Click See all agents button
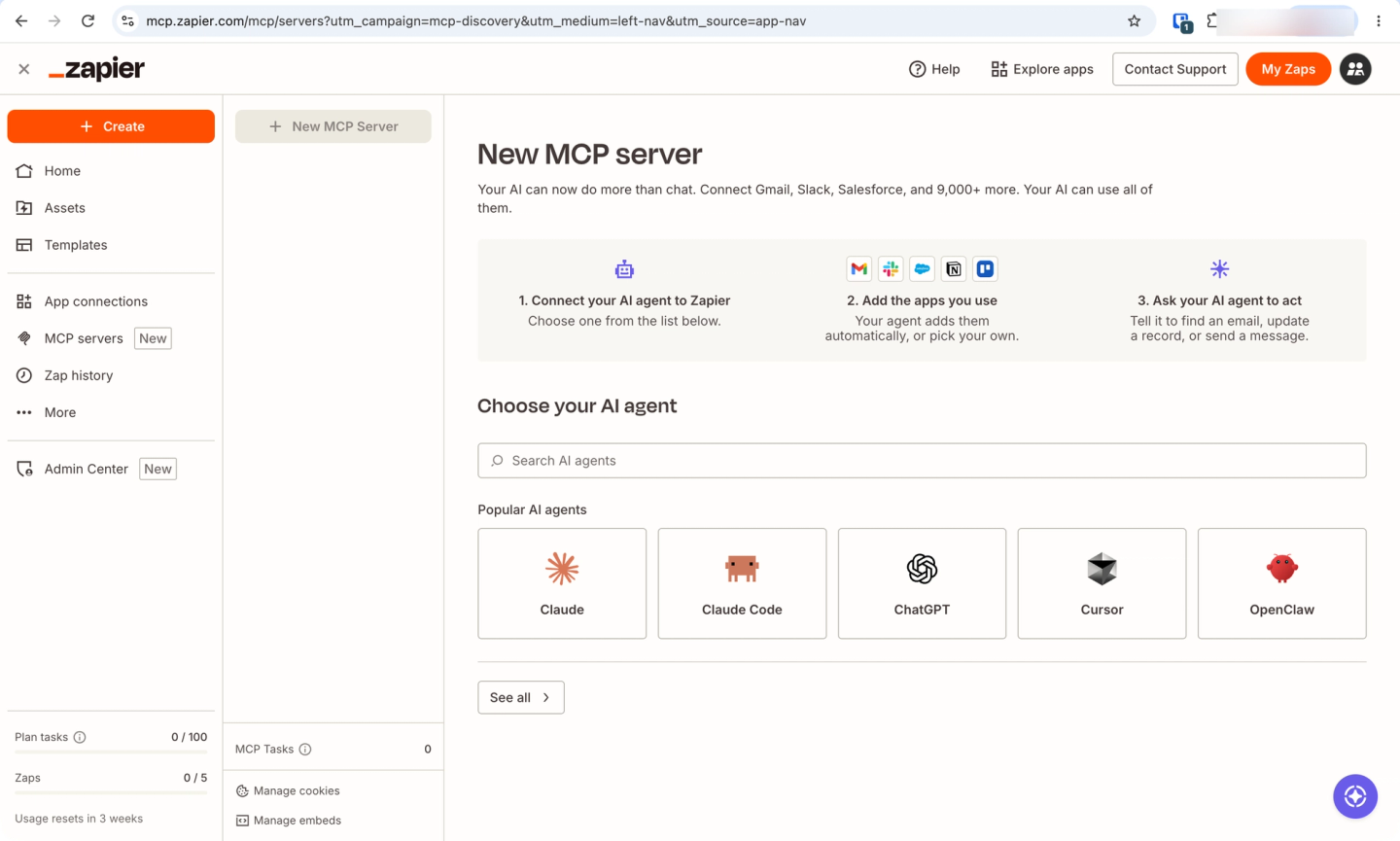1400x841 pixels. tap(521, 697)
